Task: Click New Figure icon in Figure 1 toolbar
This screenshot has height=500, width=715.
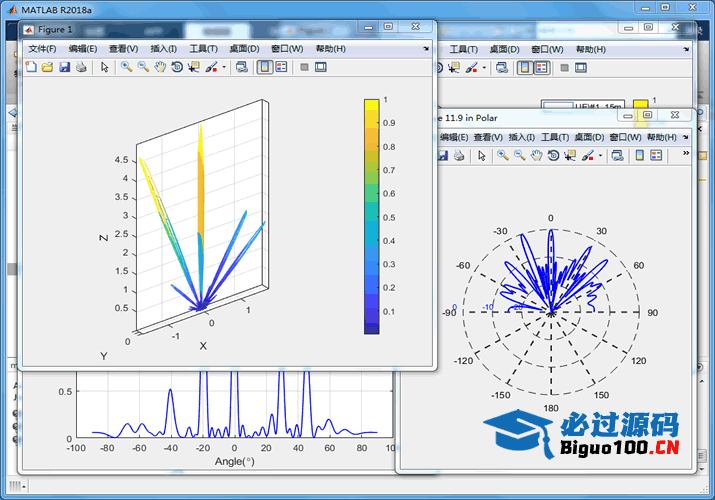Action: tap(31, 67)
